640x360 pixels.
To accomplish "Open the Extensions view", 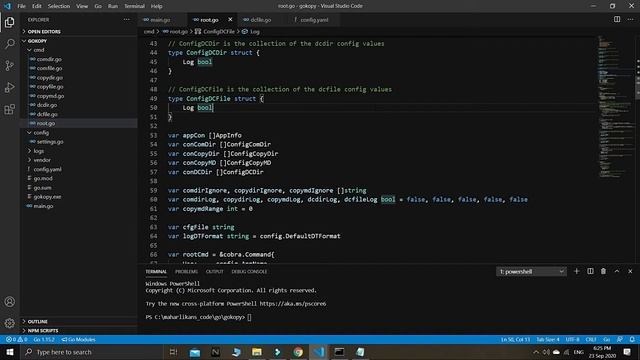I will point(10,109).
